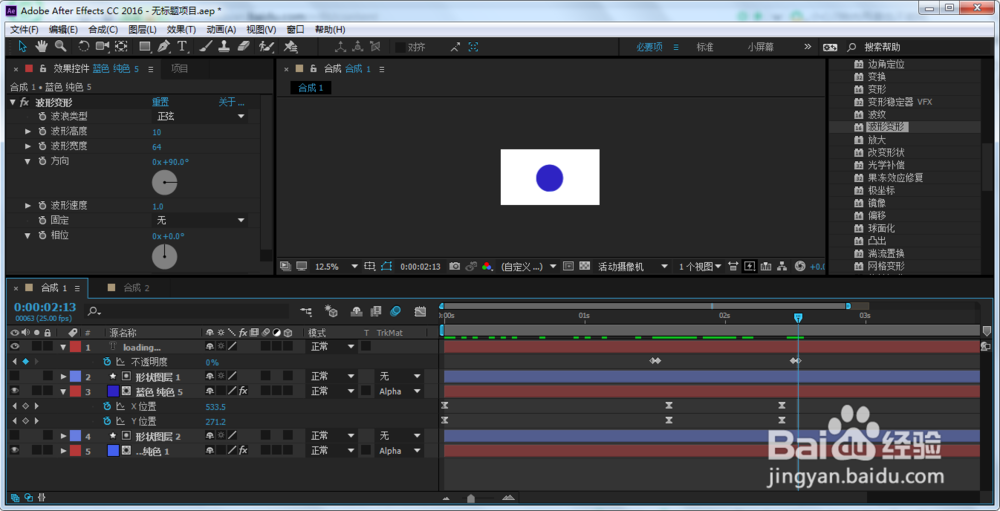
Task: Toggle visibility of 蓝色 纯色 5 layer
Action: [x=15, y=391]
